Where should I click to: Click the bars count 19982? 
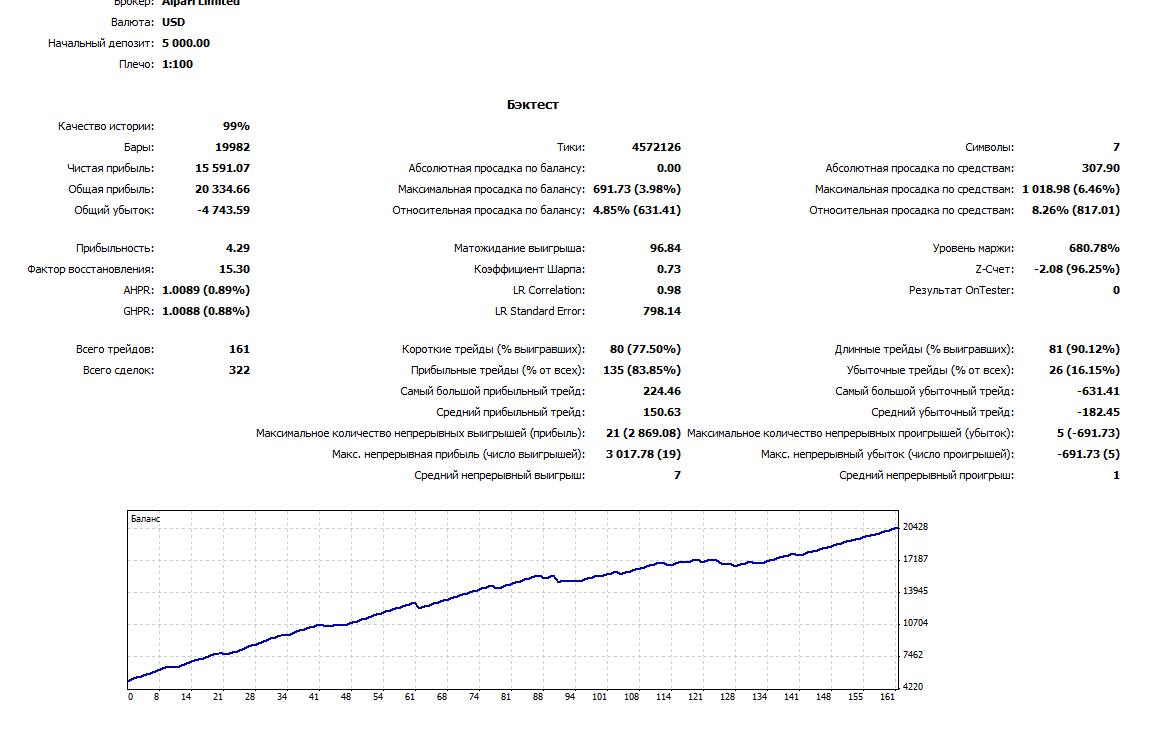[x=233, y=147]
